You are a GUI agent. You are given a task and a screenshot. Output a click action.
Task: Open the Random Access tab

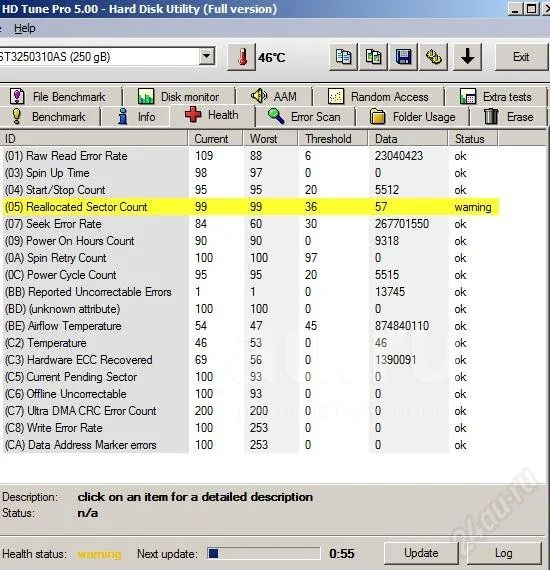[x=378, y=97]
